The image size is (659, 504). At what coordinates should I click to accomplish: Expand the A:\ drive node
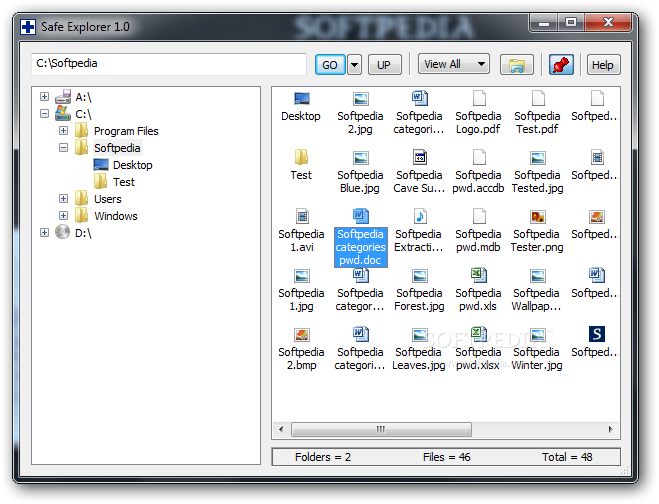pyautogui.click(x=44, y=97)
